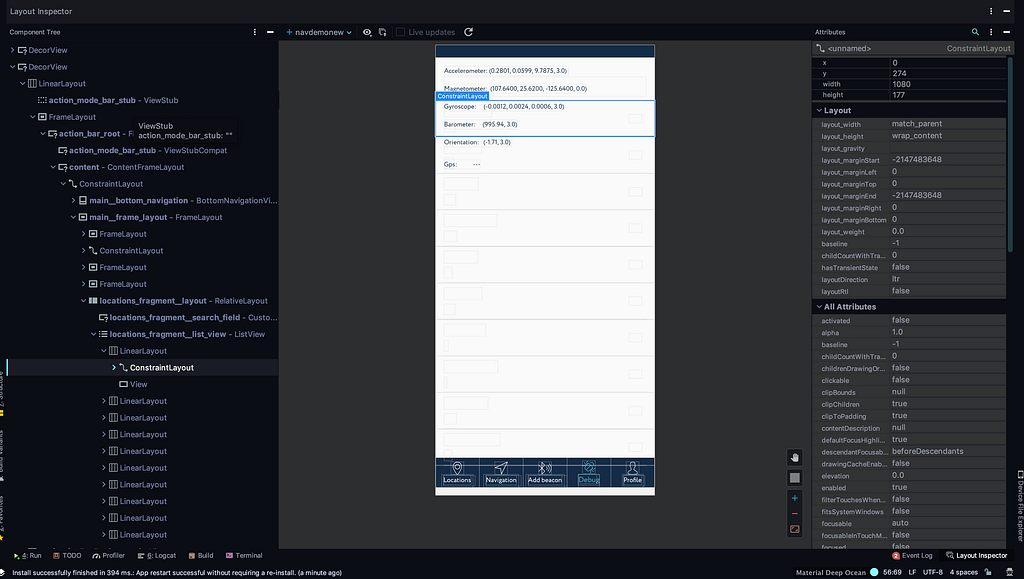Open Component Tree options menu
Image resolution: width=1024 pixels, height=579 pixels.
(255, 31)
